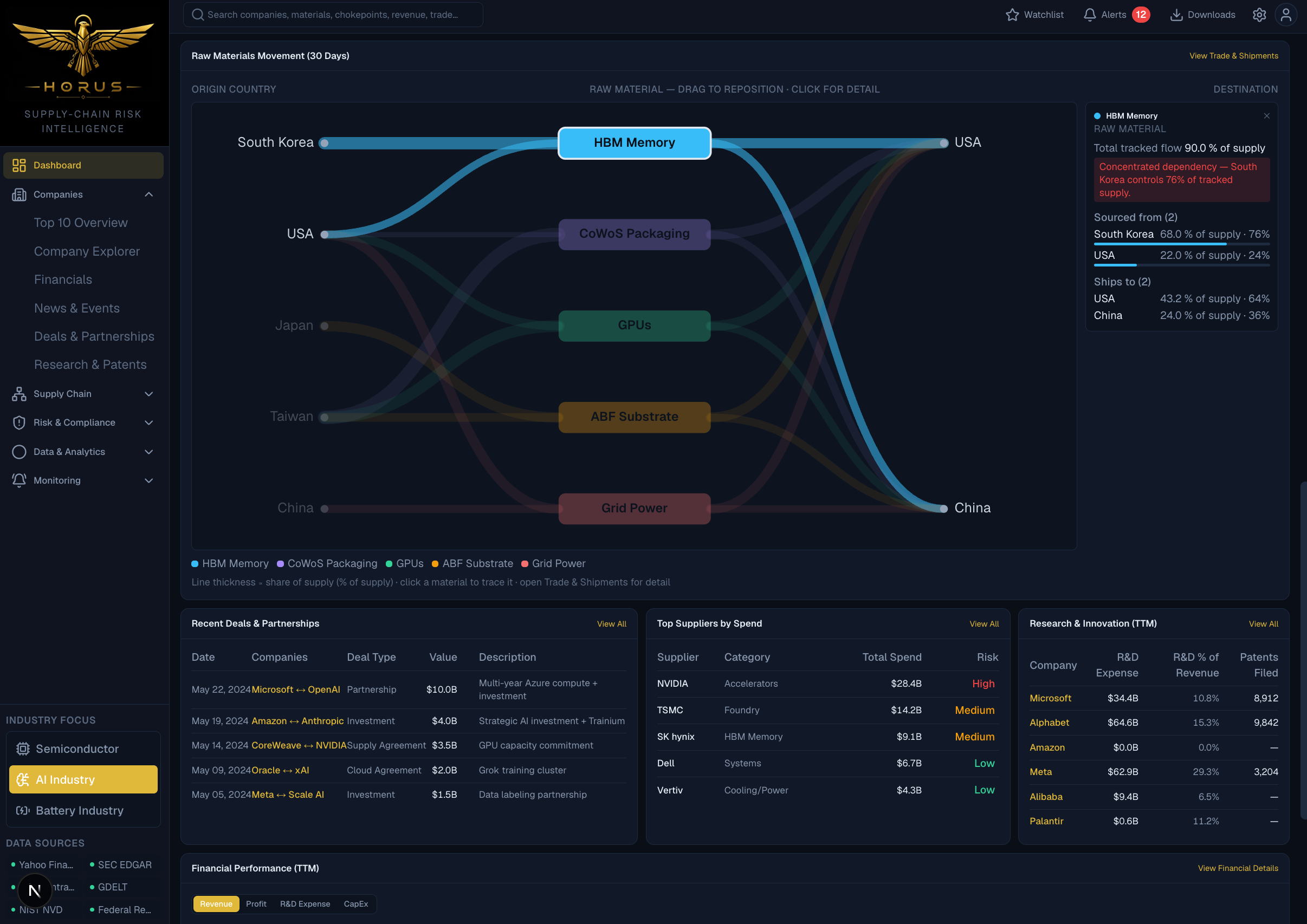Open View Trade & Shipments link

point(1233,56)
